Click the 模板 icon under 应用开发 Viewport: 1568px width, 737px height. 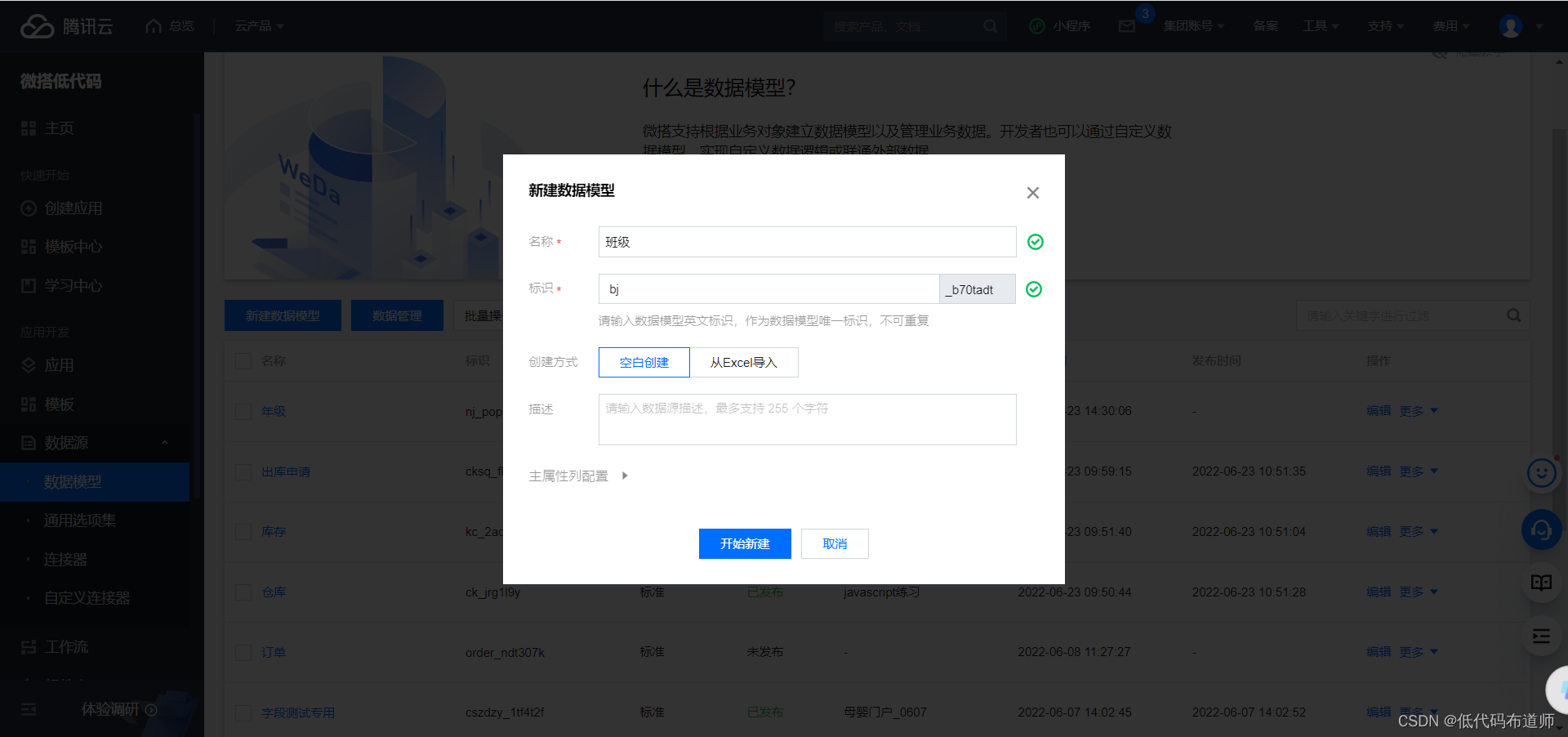tap(29, 404)
